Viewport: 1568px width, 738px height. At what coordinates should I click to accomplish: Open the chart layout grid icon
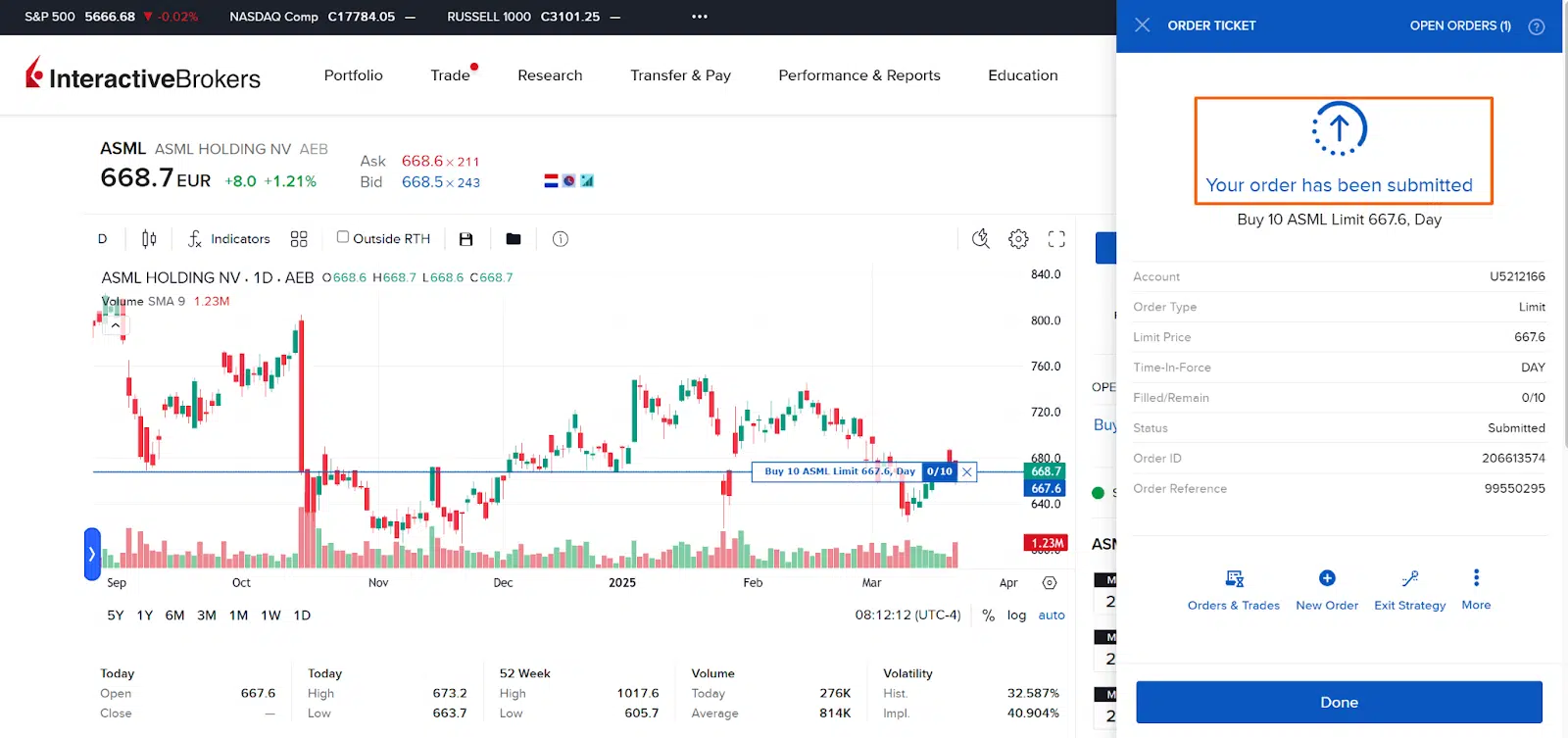pos(299,238)
